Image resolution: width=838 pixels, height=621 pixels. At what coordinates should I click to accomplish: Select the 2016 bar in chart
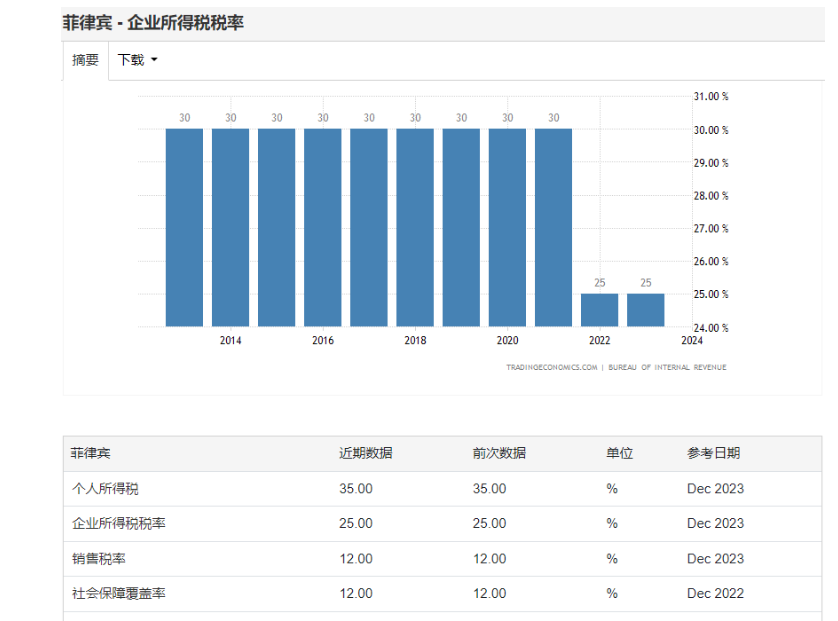click(323, 227)
